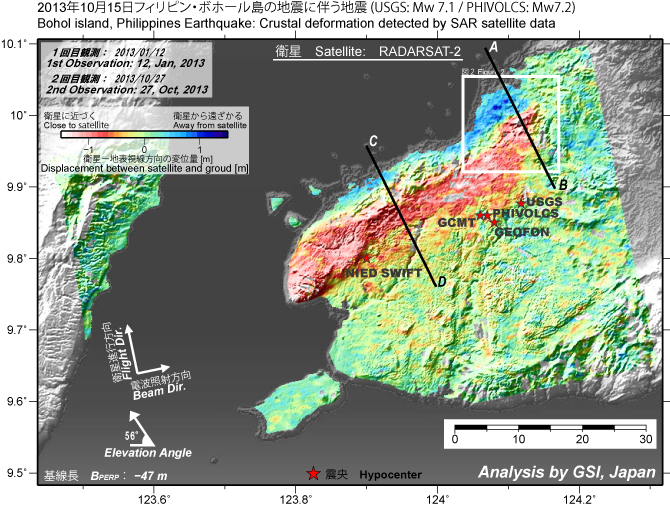This screenshot has width=670, height=508.
Task: Click the GEOFON text label
Action: [x=522, y=232]
